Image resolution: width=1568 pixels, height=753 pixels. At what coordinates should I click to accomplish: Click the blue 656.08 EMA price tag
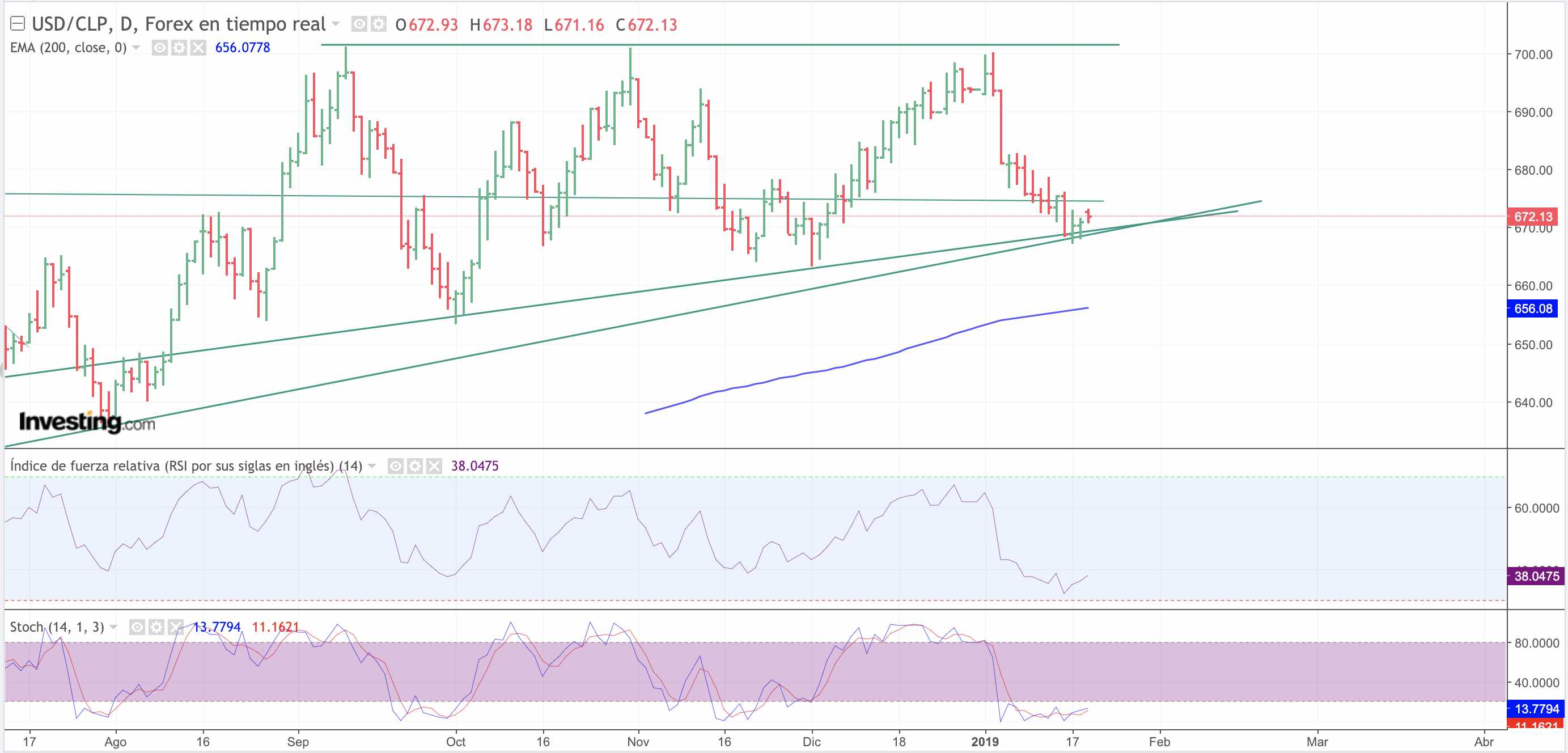(1532, 308)
